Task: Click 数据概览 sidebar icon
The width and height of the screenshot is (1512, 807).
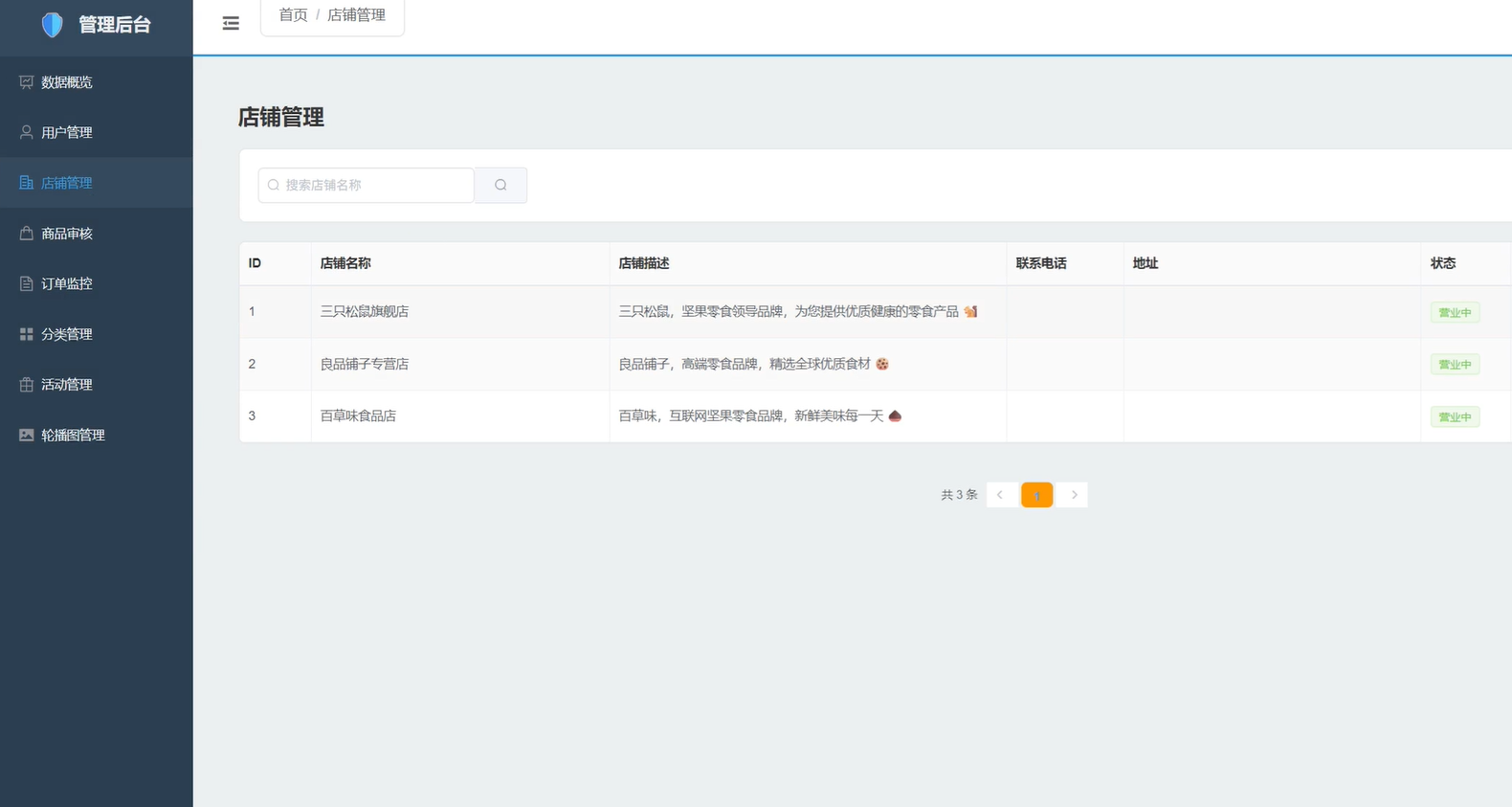Action: click(27, 82)
